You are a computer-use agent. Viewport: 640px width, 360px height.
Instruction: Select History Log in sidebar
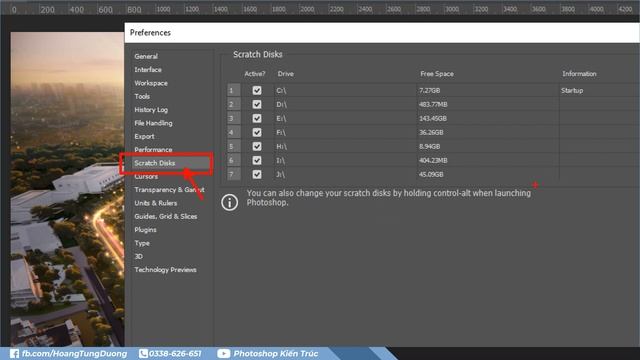pyautogui.click(x=151, y=110)
